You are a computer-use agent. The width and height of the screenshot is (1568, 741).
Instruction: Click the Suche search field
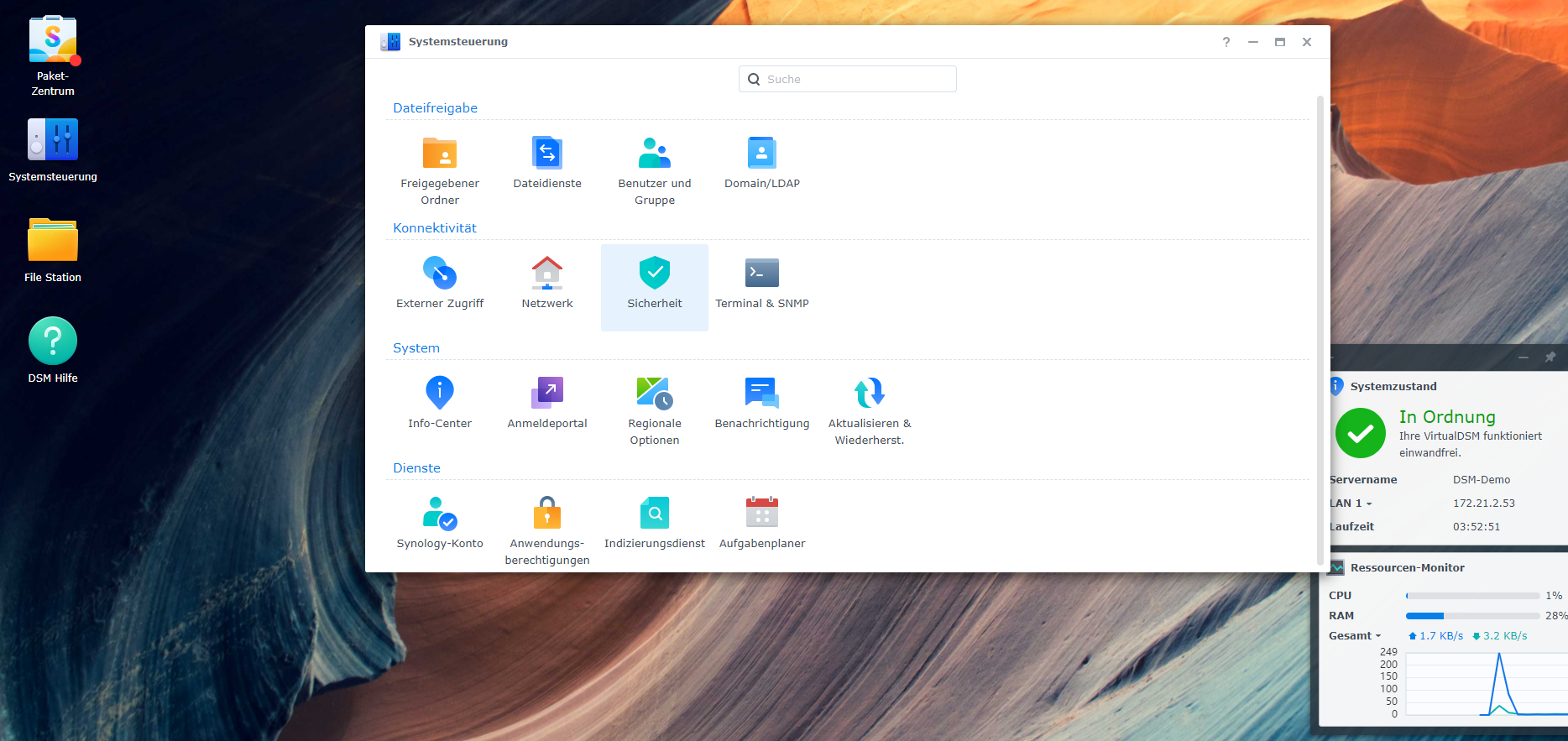click(848, 79)
